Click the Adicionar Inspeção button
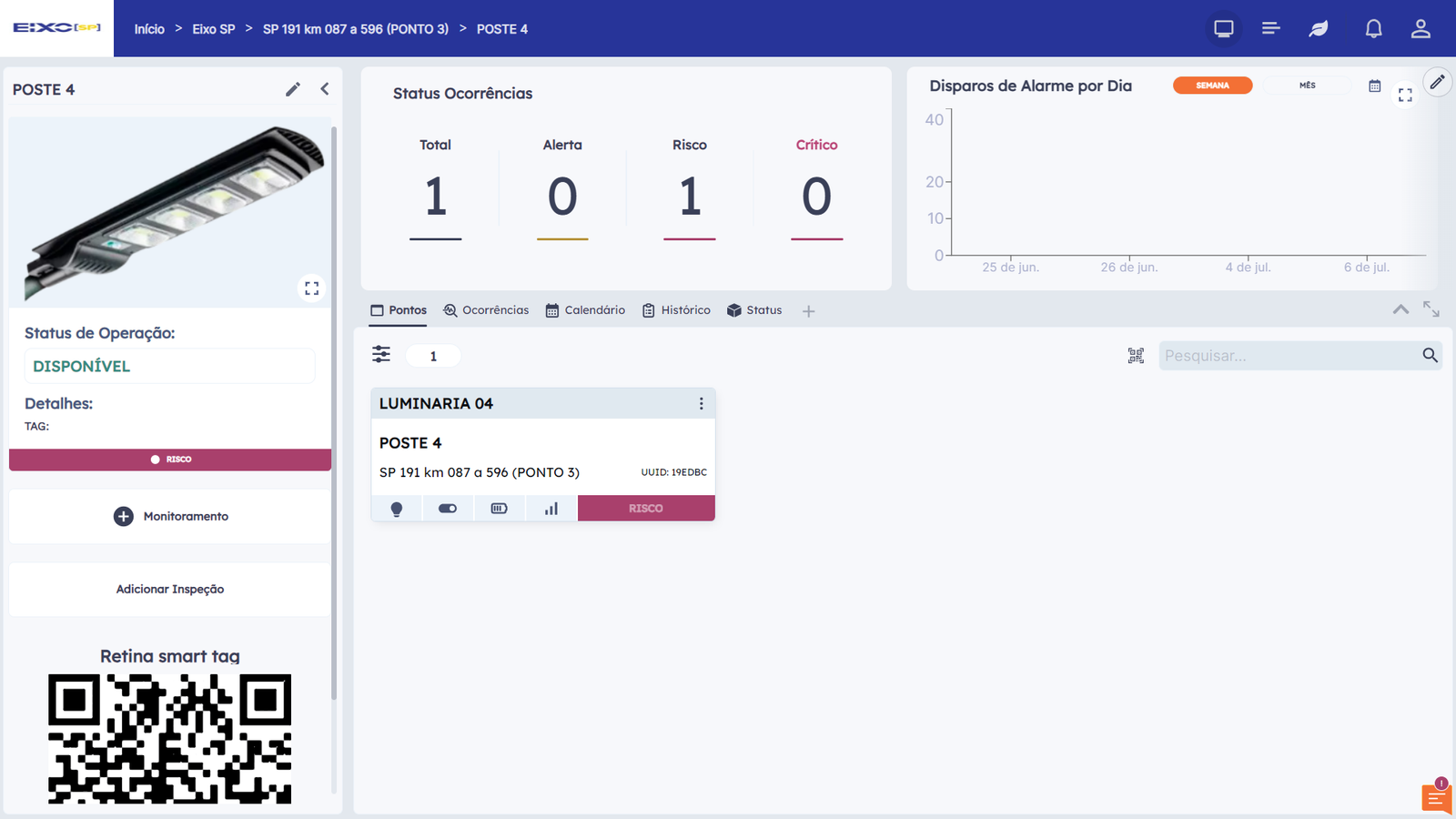The height and width of the screenshot is (819, 1456). click(x=170, y=590)
